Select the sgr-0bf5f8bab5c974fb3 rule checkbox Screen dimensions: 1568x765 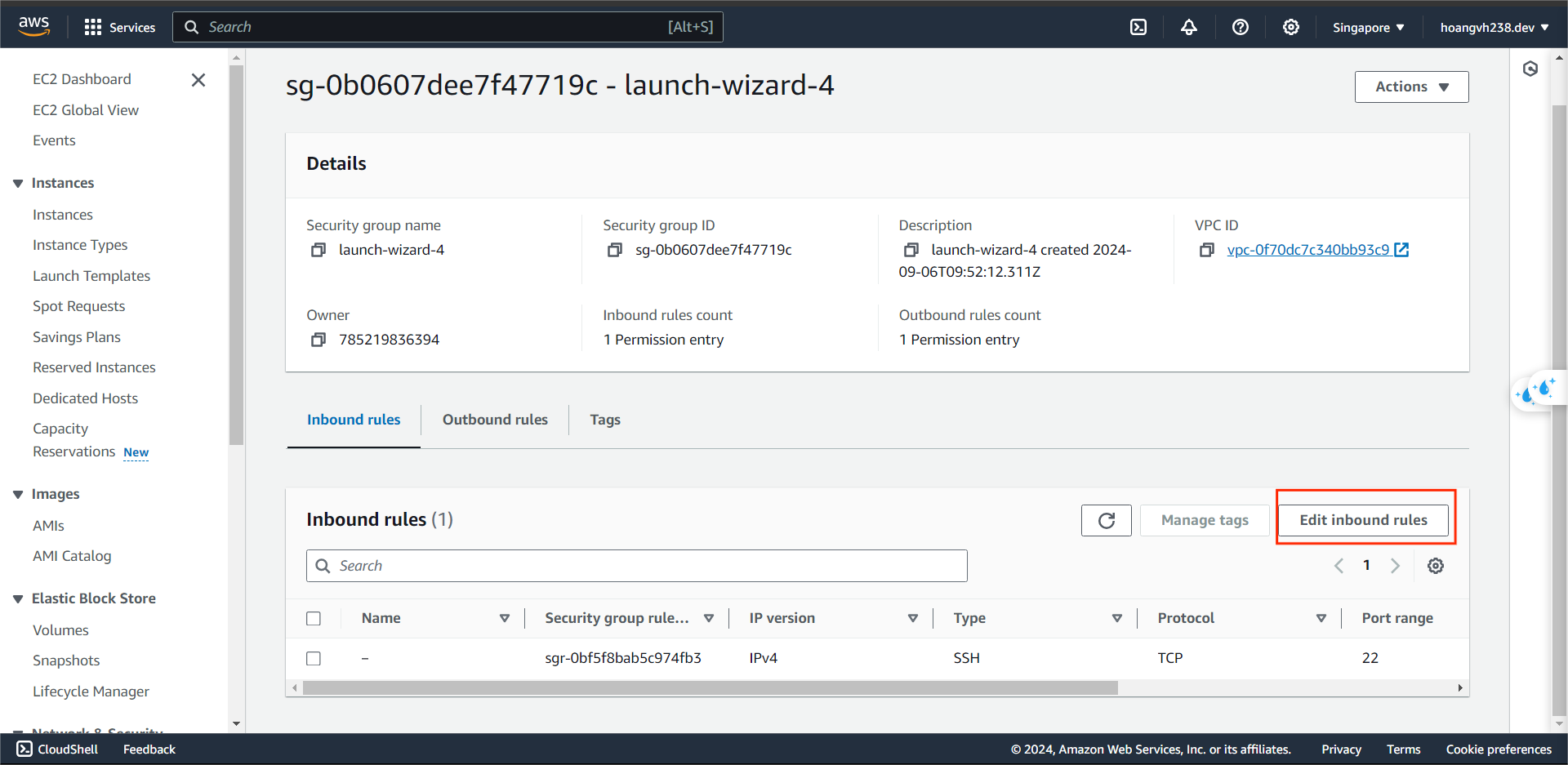pyautogui.click(x=314, y=659)
